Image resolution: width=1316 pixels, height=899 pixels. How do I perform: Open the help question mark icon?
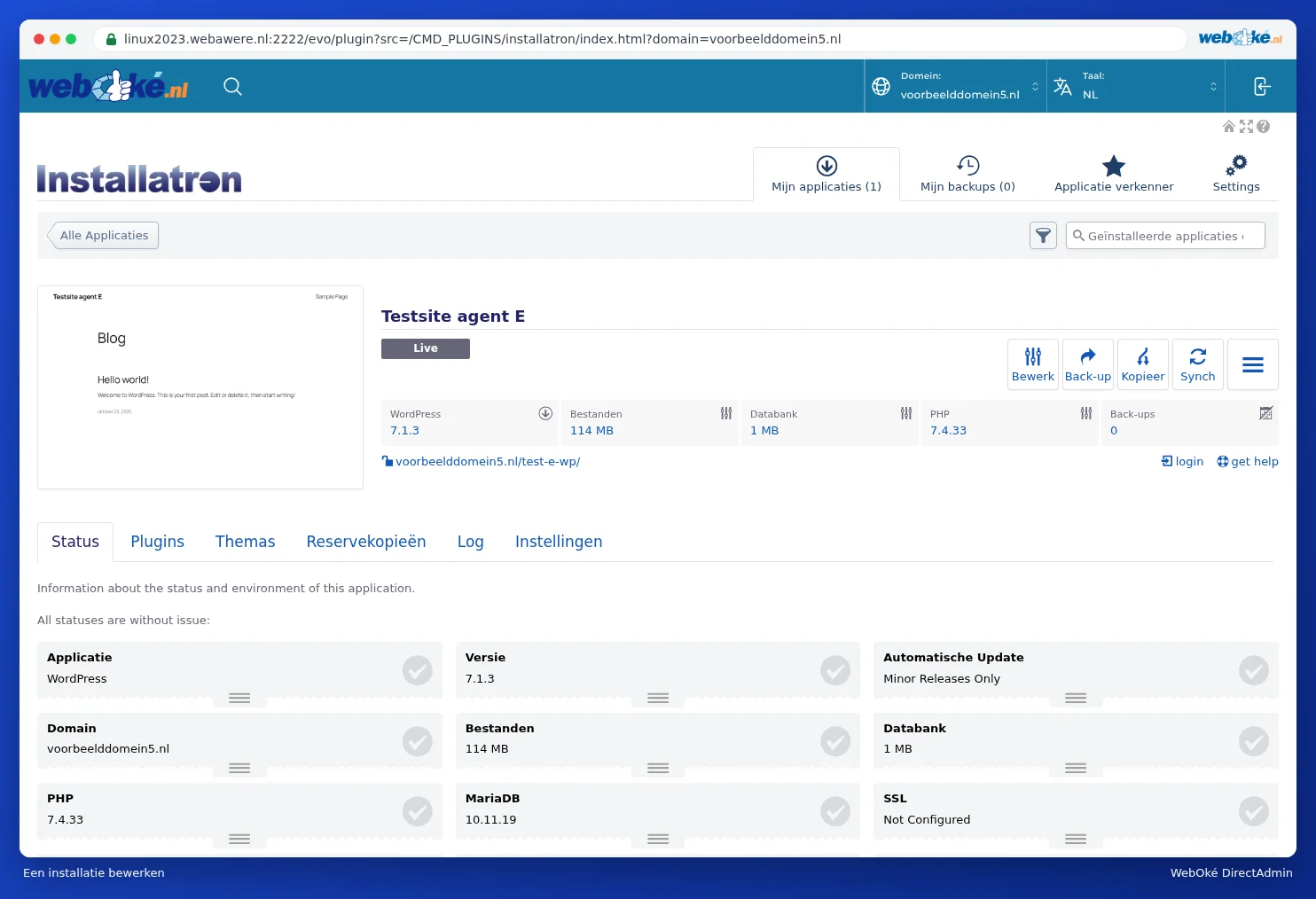(1263, 127)
